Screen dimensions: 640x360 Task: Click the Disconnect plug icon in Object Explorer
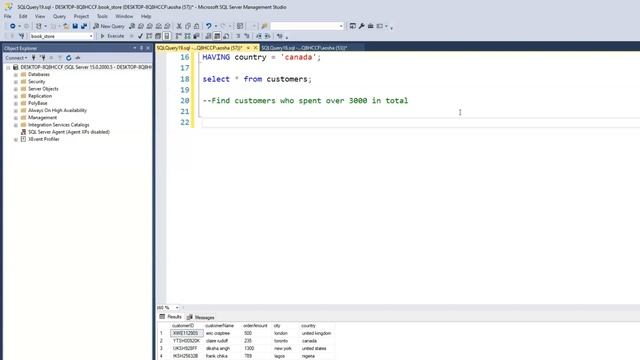pos(42,58)
